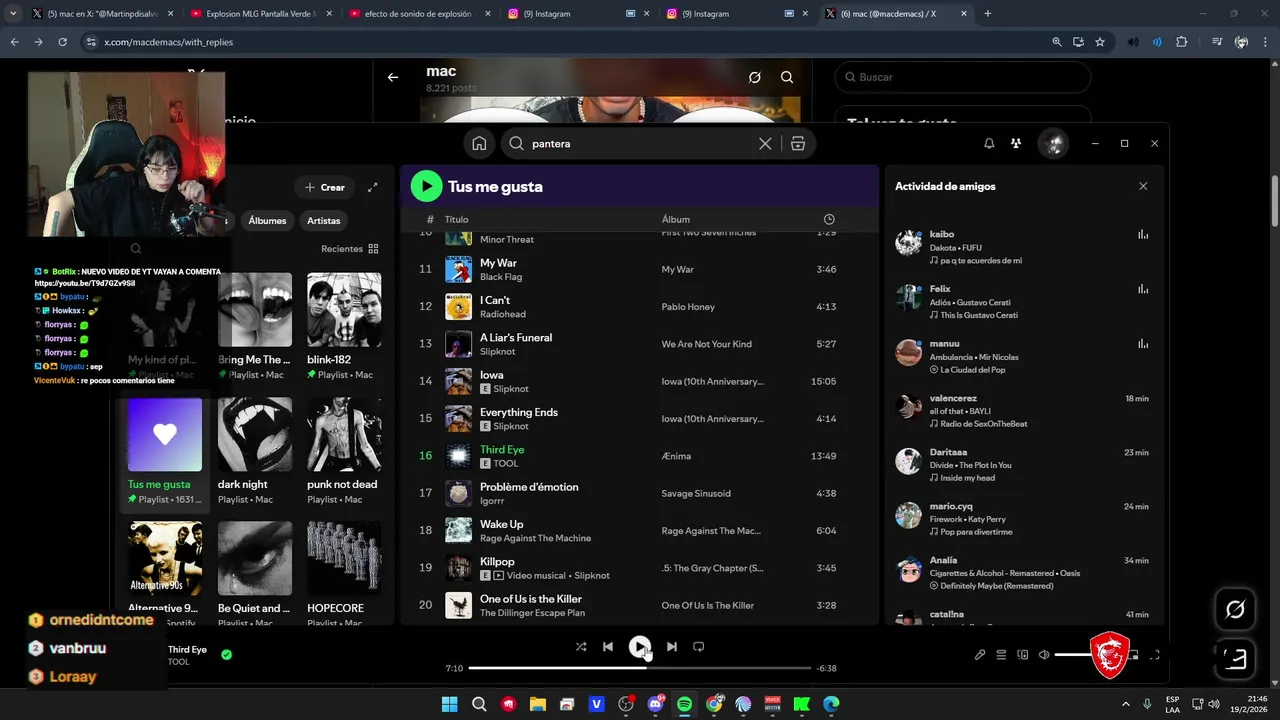The height and width of the screenshot is (720, 1280).
Task: Click the play/pause button in the player bar
Action: click(x=640, y=647)
